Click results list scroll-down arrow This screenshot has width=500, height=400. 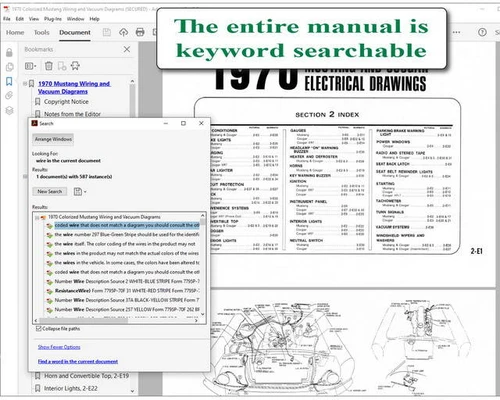(x=202, y=314)
